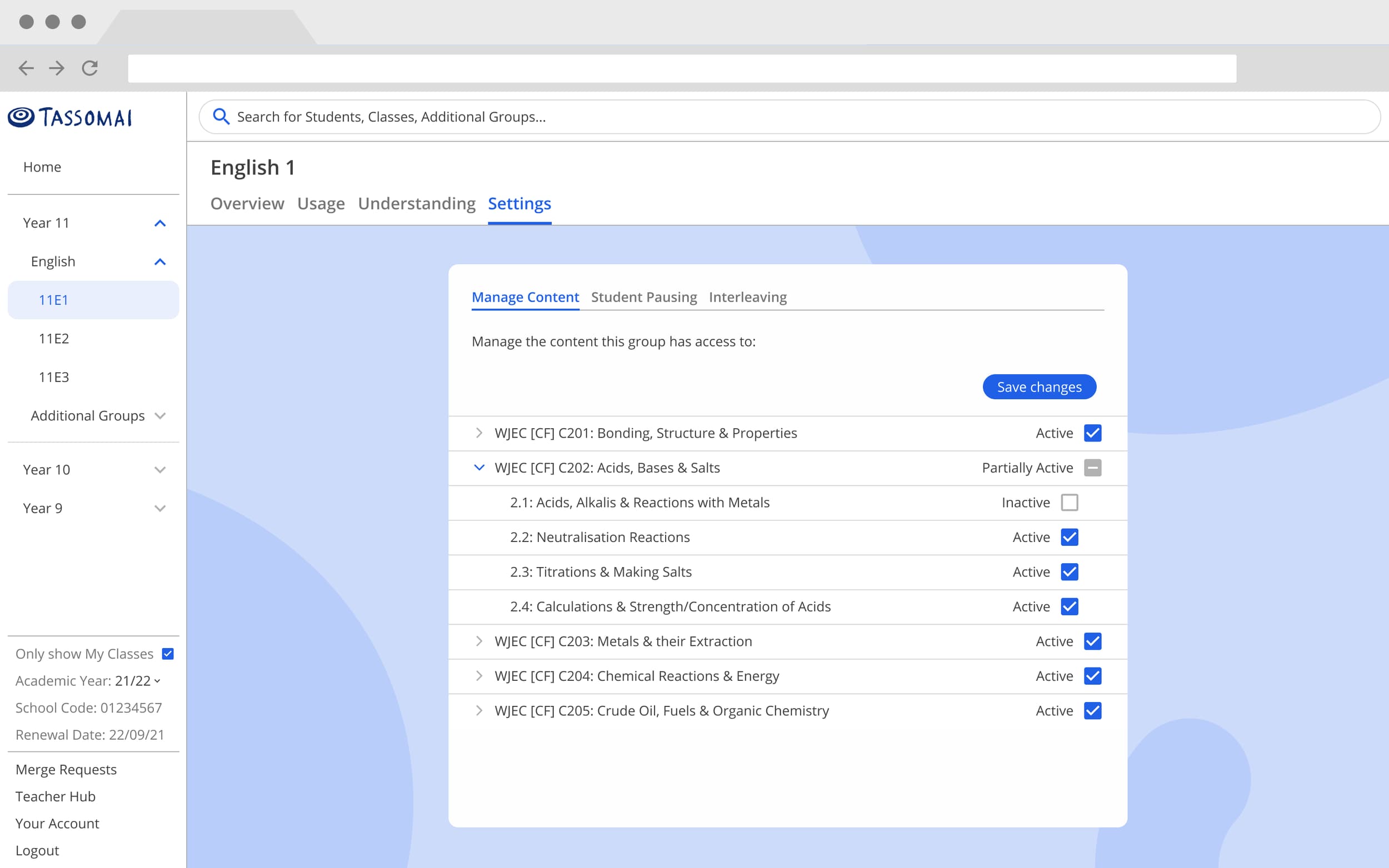Focus the Search for Students, Classes field
Screen dimensions: 1389x868
coord(789,117)
